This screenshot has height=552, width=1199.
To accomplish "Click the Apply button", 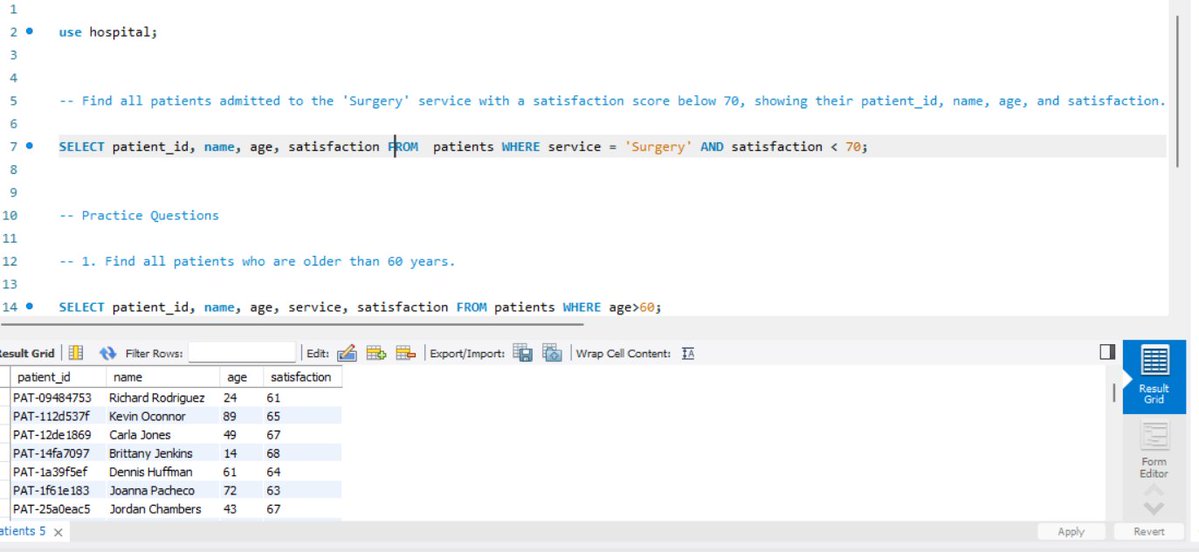I will click(1071, 531).
